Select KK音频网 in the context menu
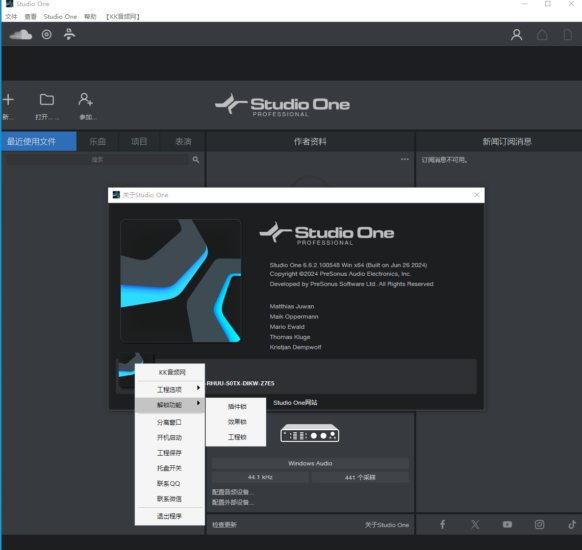This screenshot has width=582, height=550. click(x=172, y=372)
